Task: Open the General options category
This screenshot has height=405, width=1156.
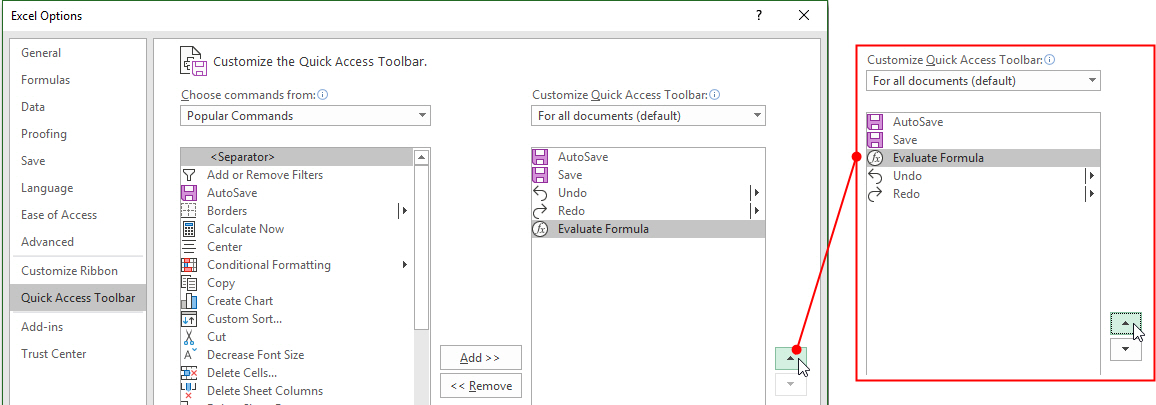Action: tap(78, 53)
